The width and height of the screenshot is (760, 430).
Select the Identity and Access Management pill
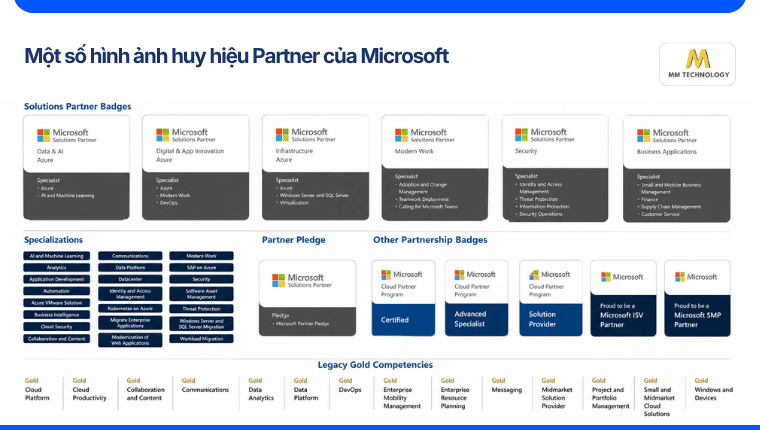130,294
